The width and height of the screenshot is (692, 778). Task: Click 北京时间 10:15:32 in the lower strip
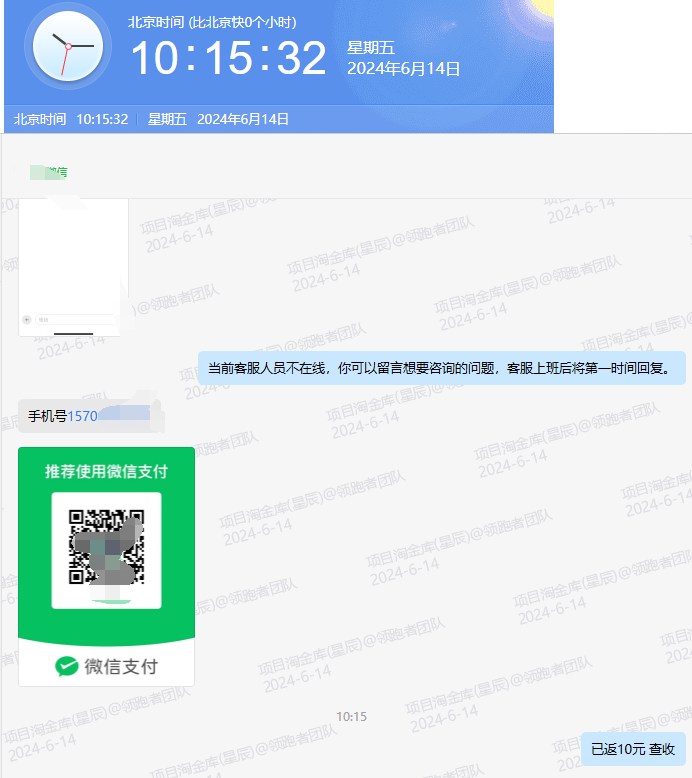[x=71, y=119]
